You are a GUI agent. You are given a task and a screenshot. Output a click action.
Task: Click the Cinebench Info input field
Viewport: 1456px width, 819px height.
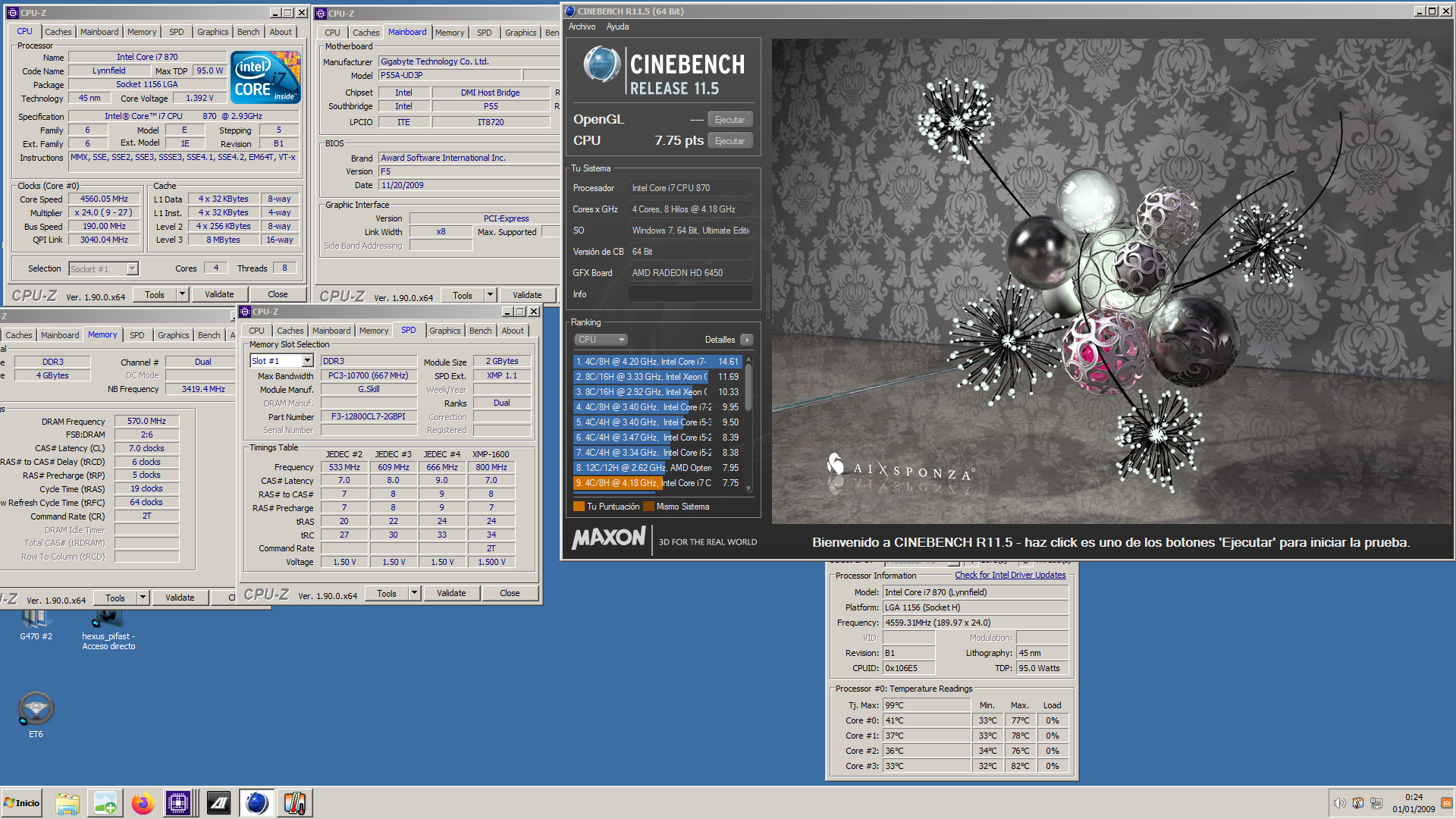point(690,294)
